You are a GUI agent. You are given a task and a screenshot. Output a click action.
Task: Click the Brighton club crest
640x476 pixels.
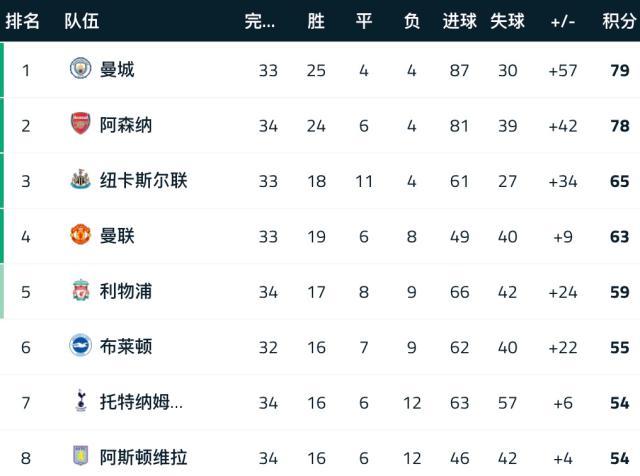(80, 346)
